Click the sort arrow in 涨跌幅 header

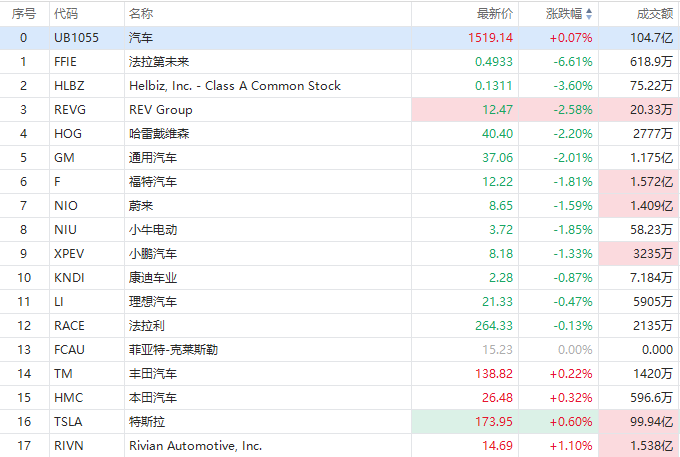point(589,14)
